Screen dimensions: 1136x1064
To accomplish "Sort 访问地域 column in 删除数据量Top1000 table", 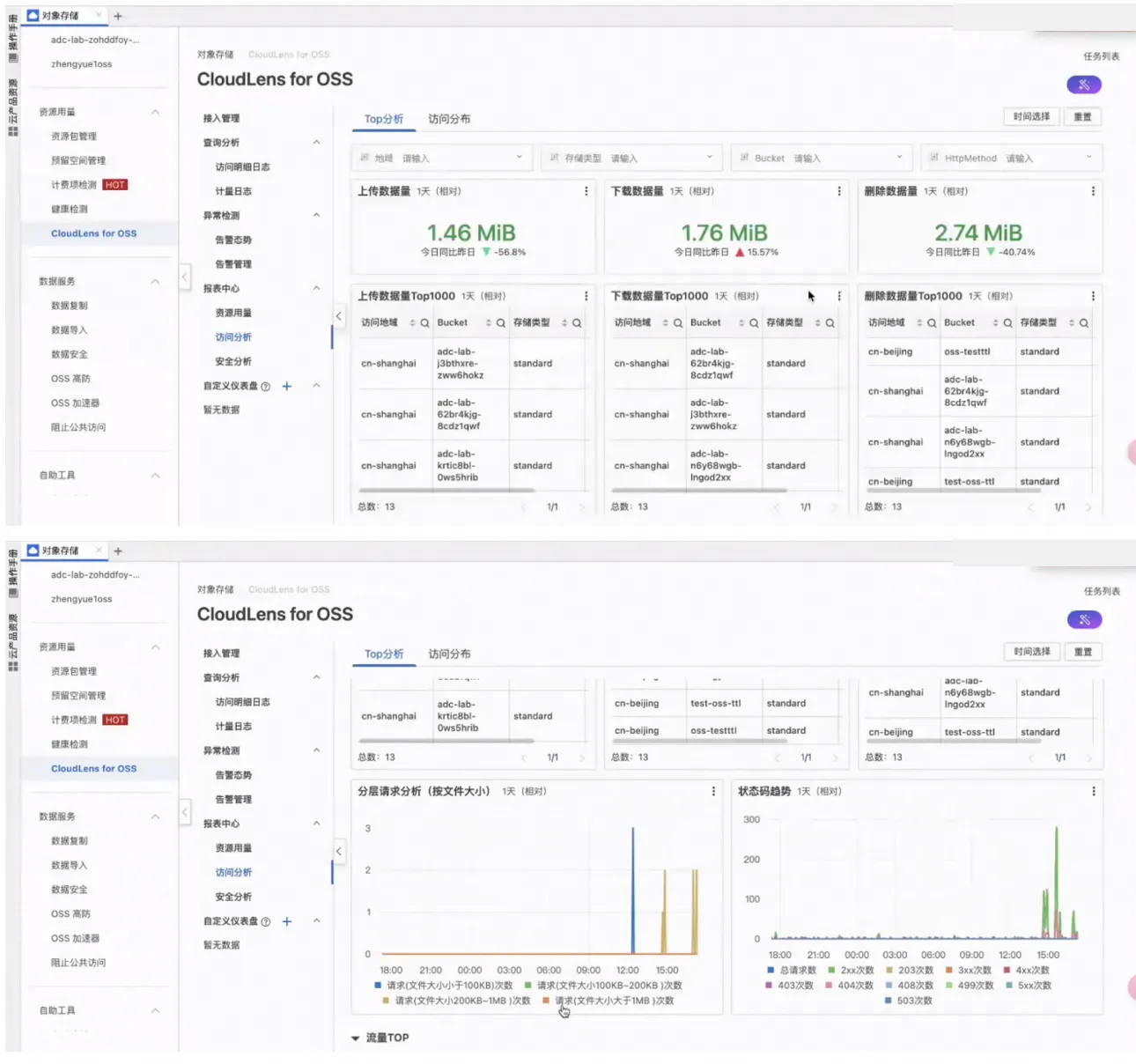I will pyautogui.click(x=919, y=323).
